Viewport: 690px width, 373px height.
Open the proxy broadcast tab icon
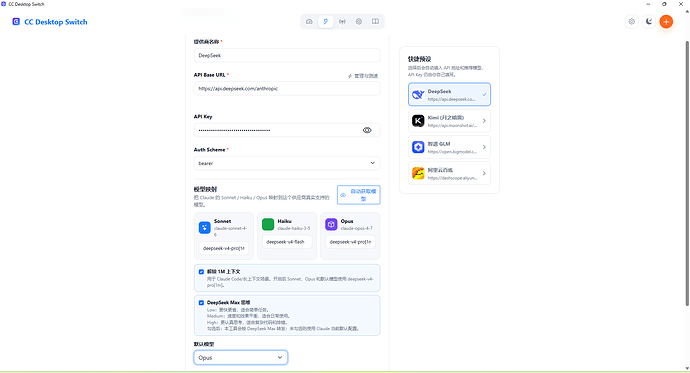[x=342, y=22]
